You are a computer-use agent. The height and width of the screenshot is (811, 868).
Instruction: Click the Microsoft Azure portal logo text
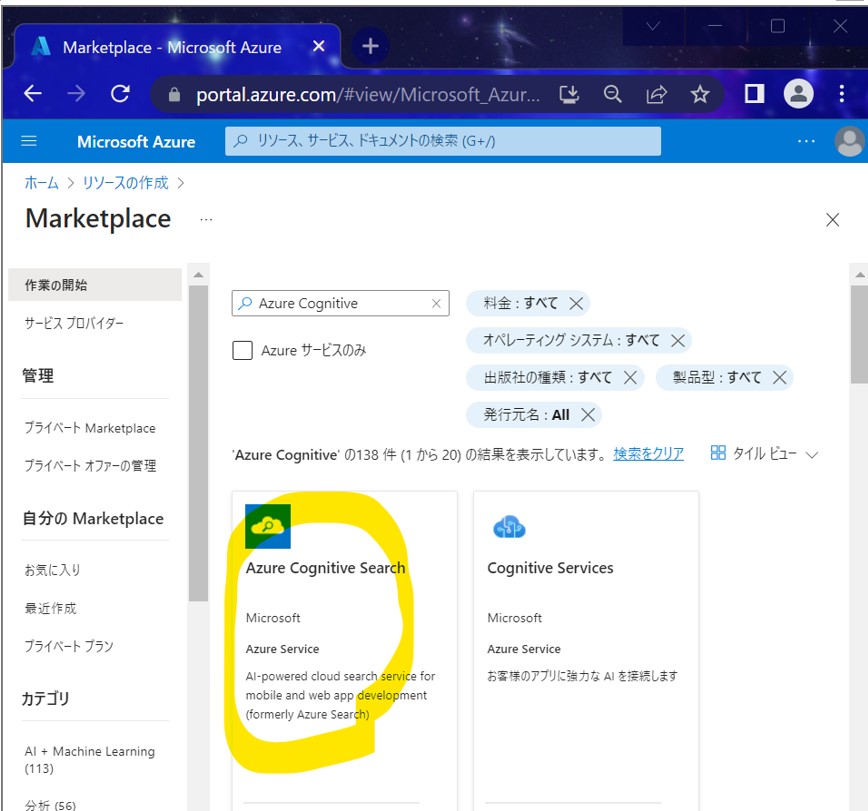(136, 142)
